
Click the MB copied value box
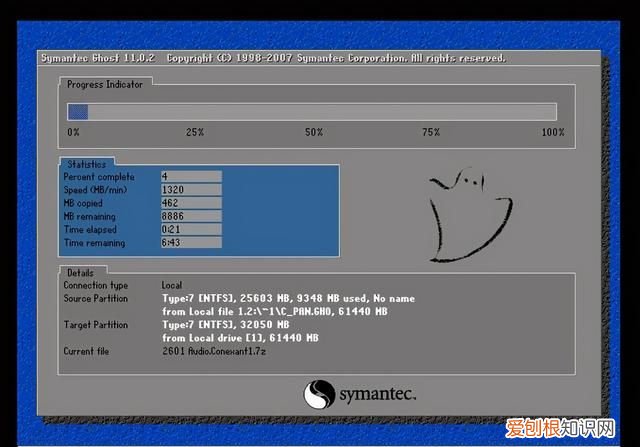click(190, 203)
